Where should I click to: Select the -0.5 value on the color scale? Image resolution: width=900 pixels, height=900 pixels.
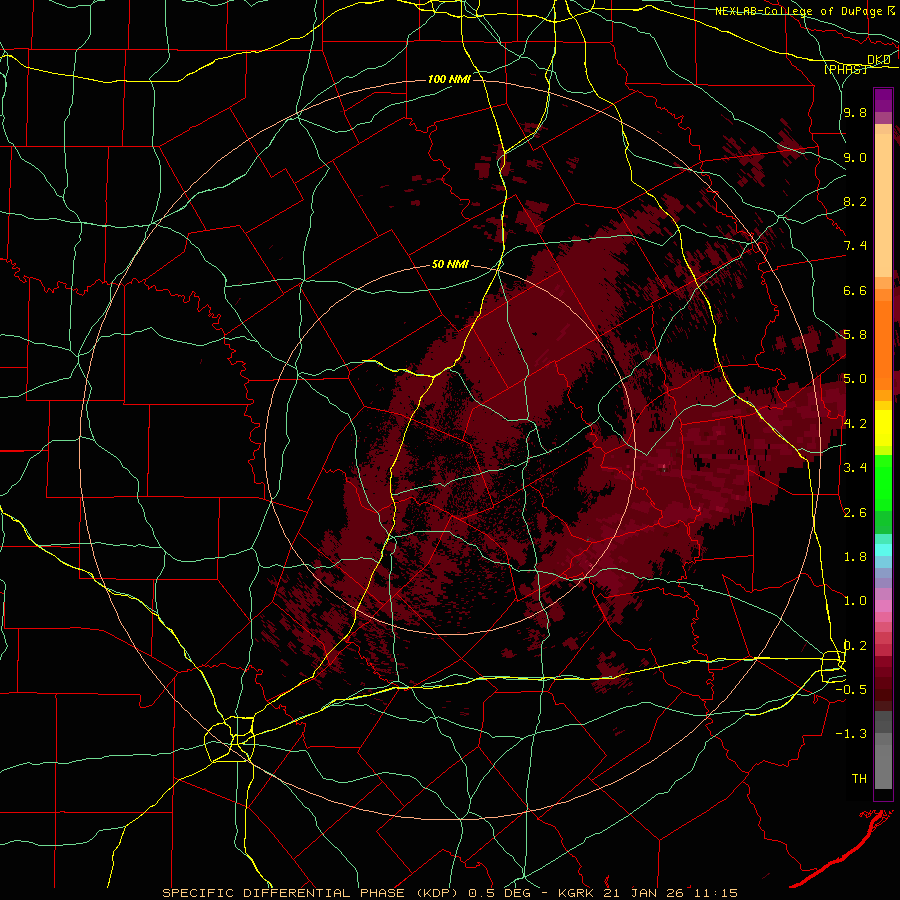click(x=851, y=690)
